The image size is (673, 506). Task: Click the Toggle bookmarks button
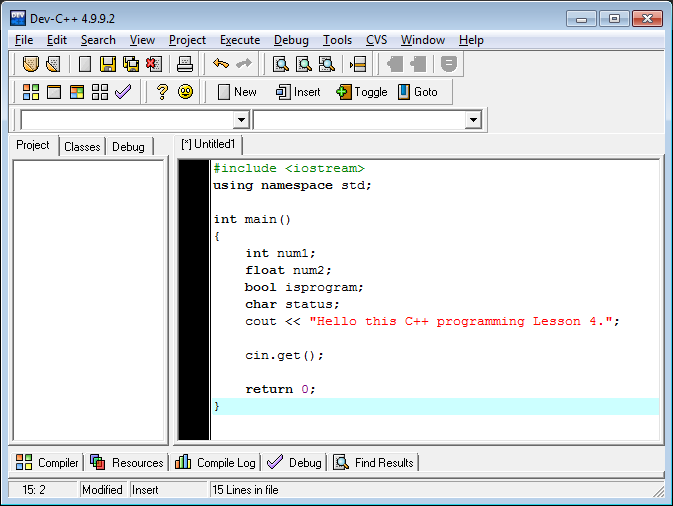361,92
